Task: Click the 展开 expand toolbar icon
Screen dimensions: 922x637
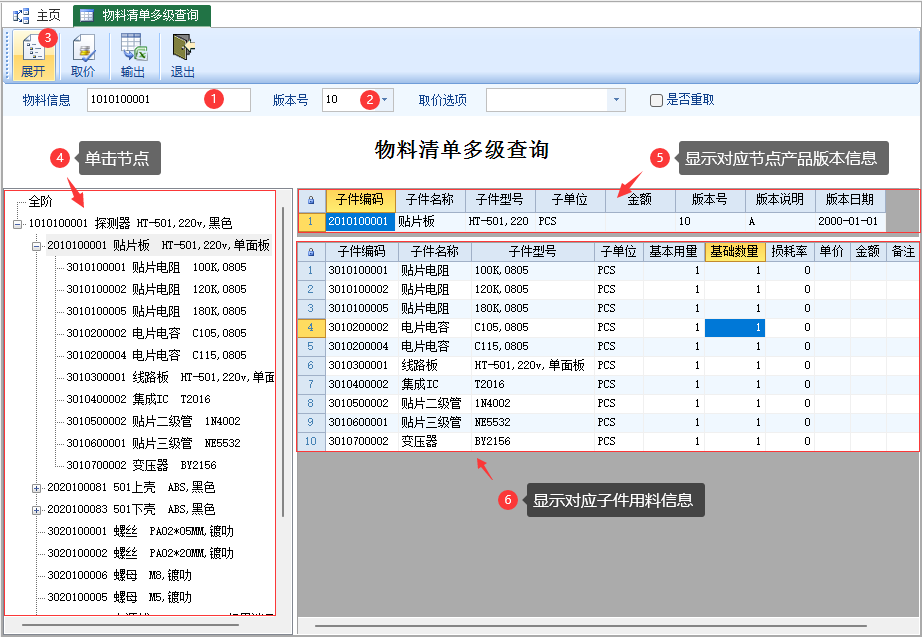Action: 33,55
